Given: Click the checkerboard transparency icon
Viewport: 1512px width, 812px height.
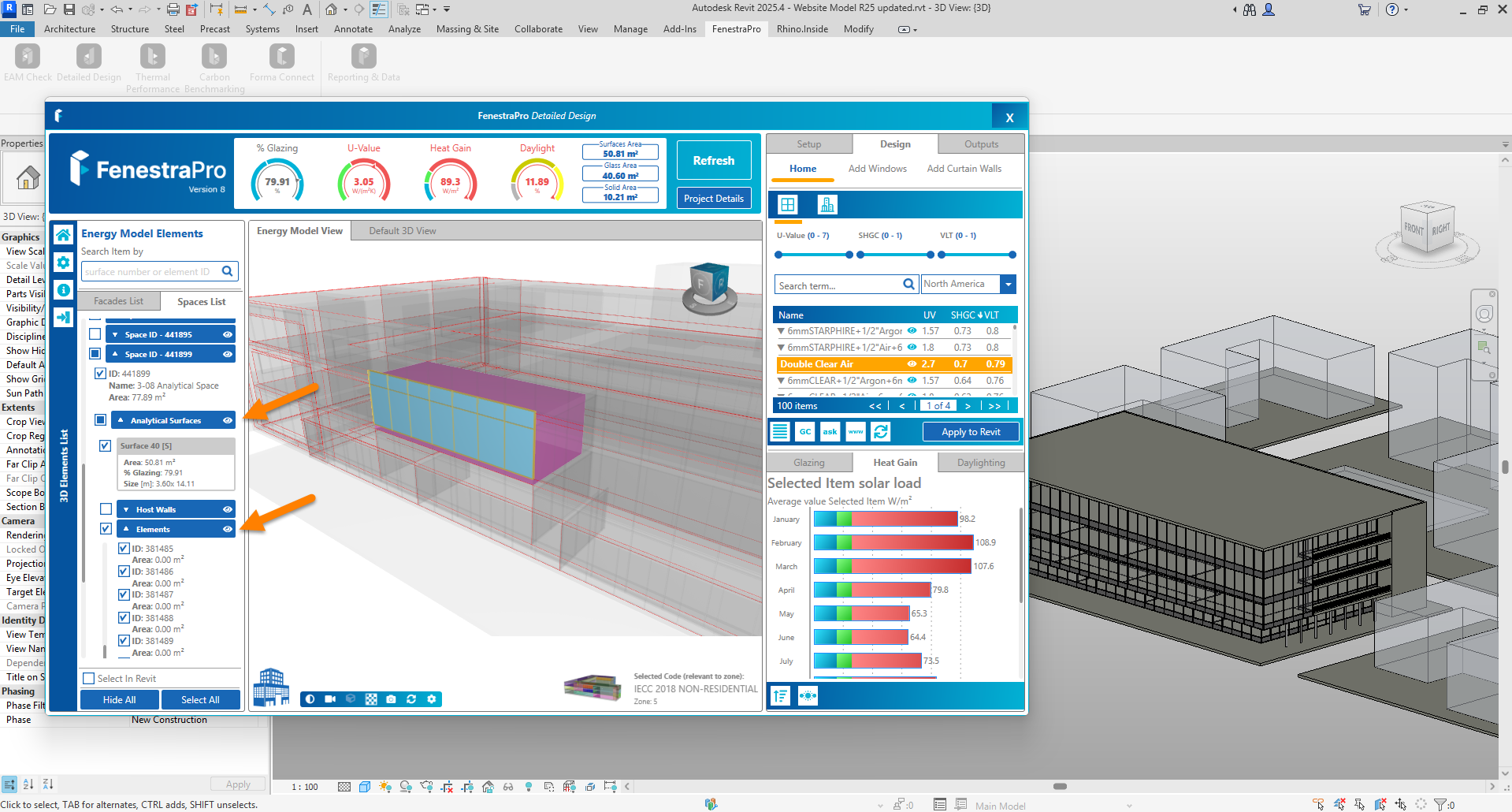Looking at the screenshot, I should point(371,699).
